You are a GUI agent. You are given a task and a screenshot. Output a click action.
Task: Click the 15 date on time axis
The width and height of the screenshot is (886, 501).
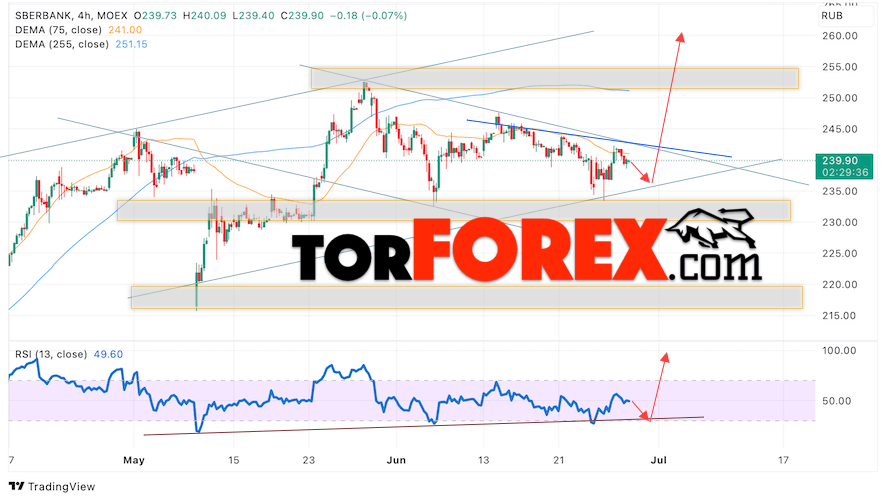(233, 460)
